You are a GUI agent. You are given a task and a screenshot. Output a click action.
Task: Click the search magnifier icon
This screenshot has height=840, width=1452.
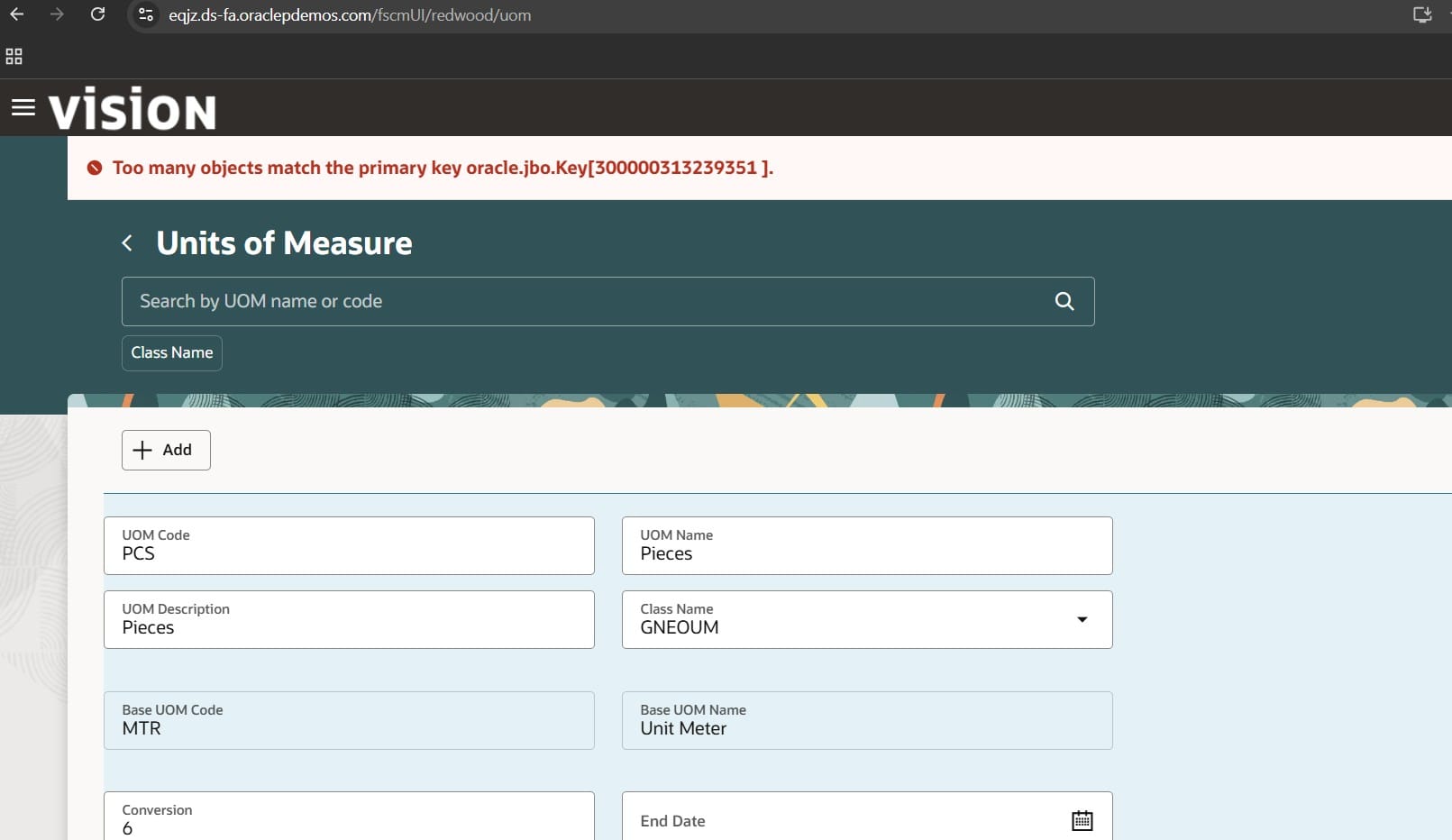pos(1064,301)
